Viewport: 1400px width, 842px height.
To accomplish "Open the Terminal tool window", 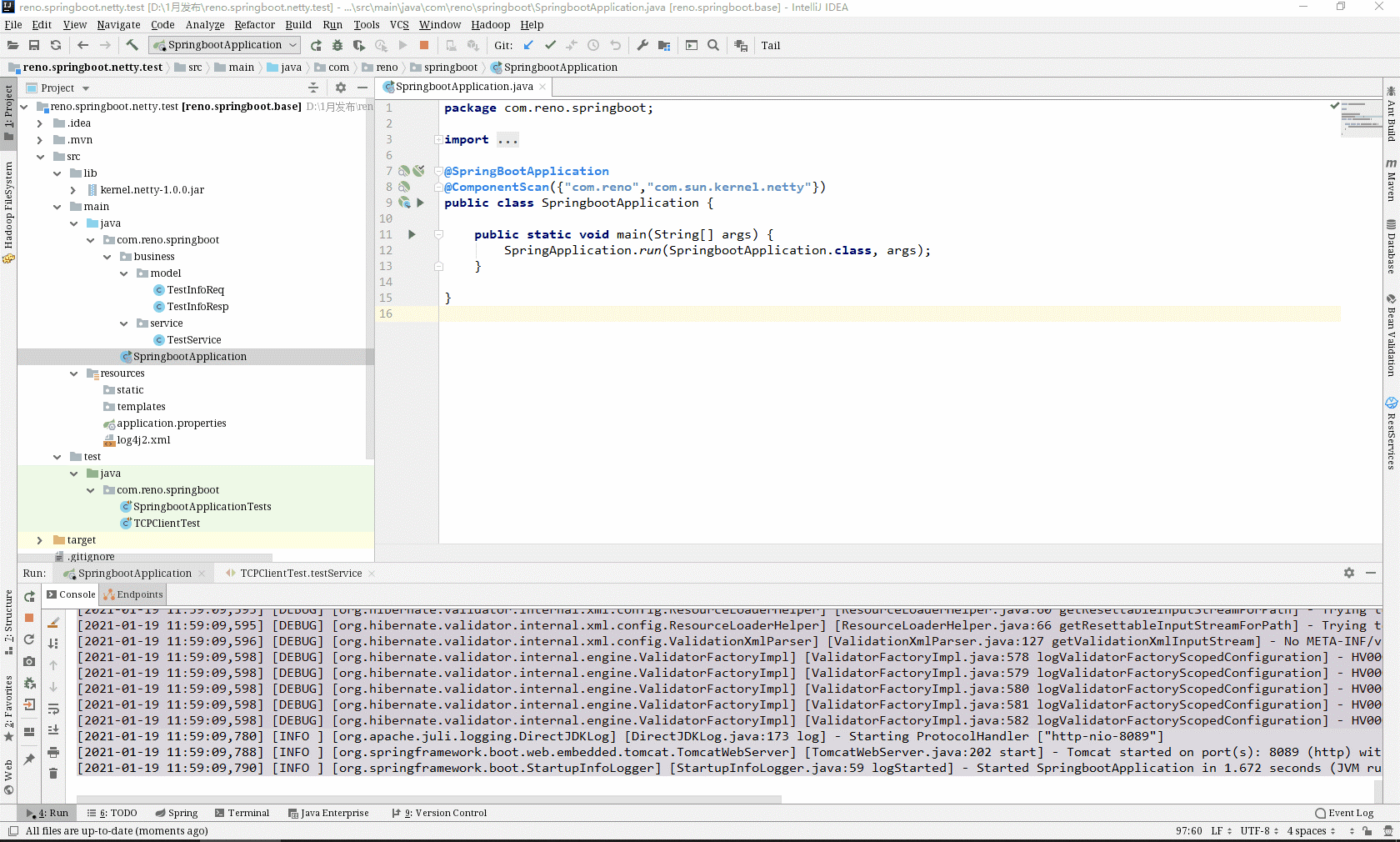I will [x=242, y=813].
